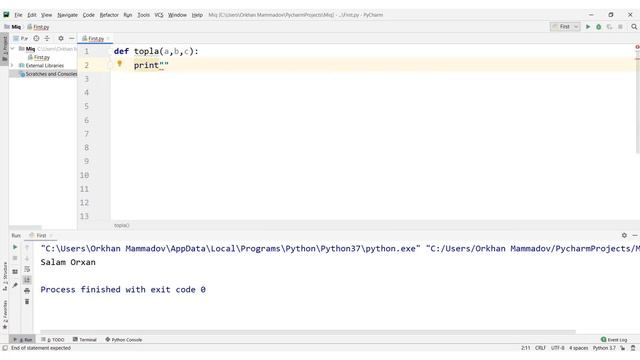Hide the Project tool window using the minus icon

click(x=71, y=38)
